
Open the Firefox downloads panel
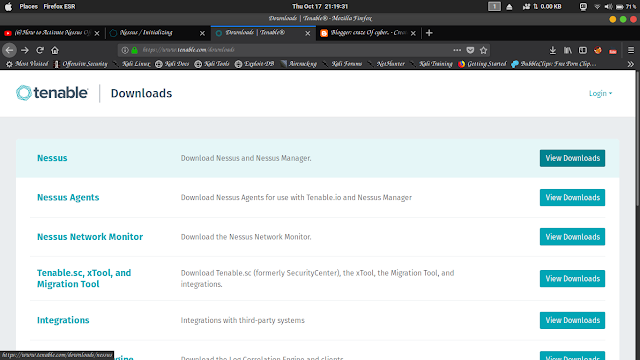553,50
